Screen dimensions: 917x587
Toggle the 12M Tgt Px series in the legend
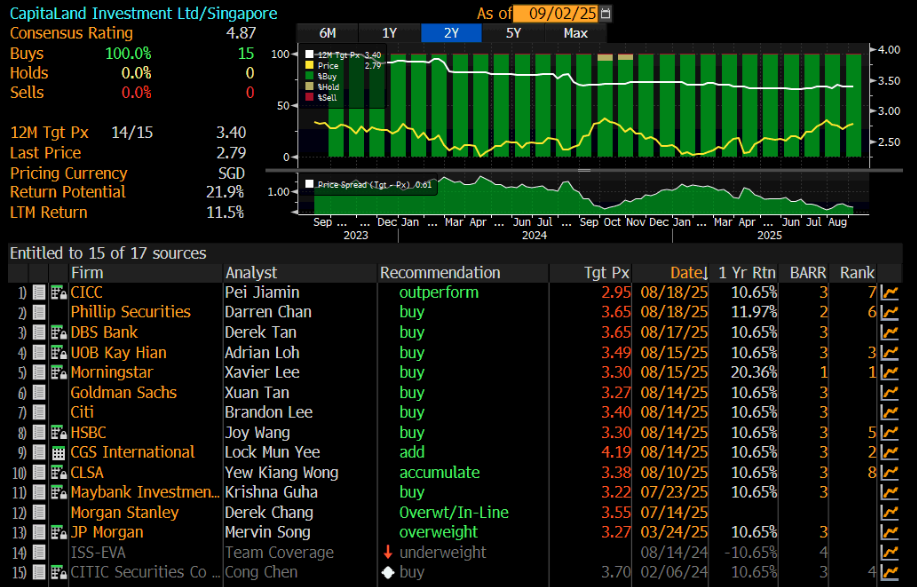point(310,55)
